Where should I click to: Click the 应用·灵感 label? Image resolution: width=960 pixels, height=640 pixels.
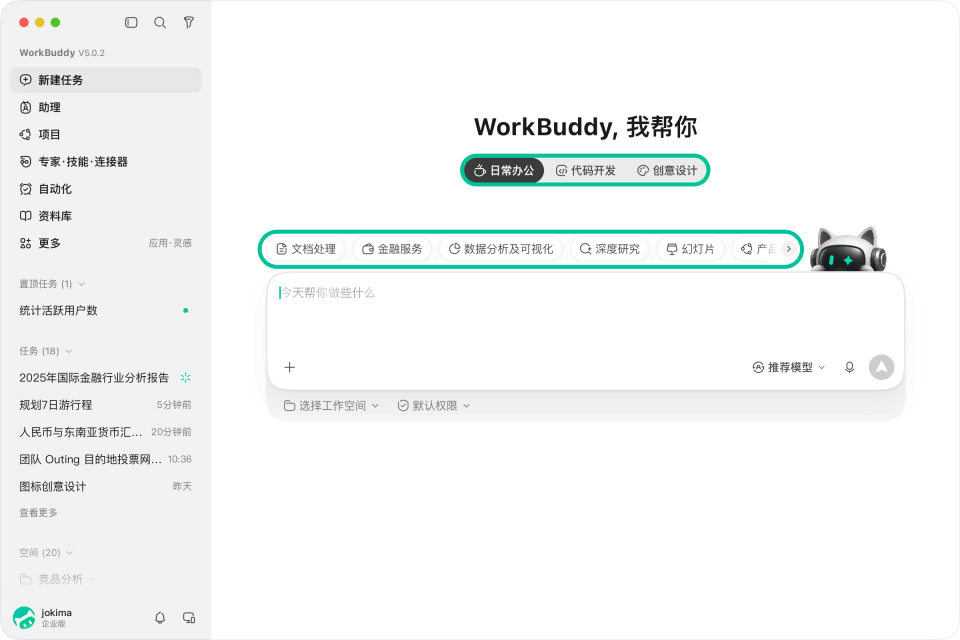click(x=170, y=243)
